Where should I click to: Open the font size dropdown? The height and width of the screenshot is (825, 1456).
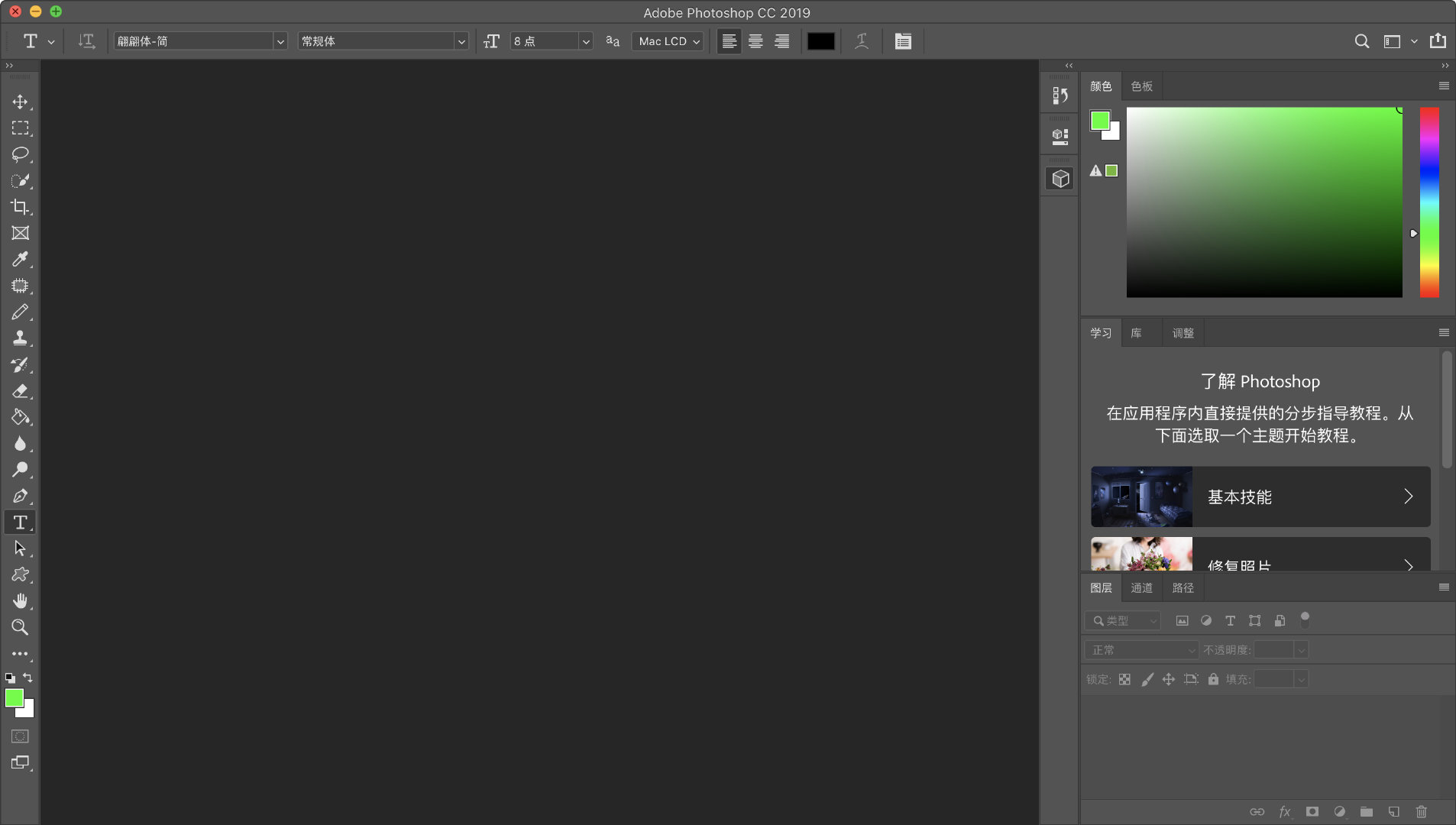pos(586,41)
